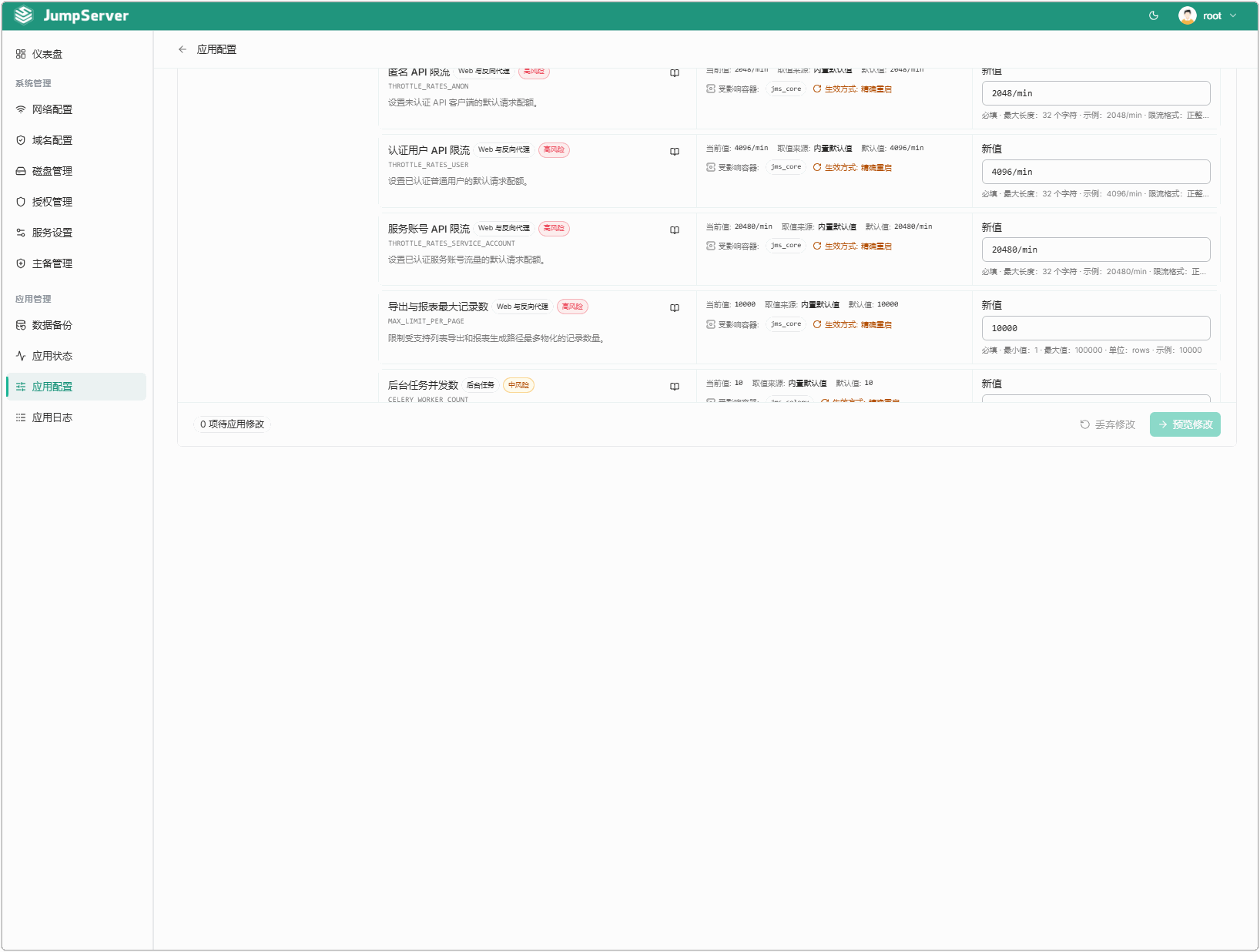Click the JumpServer logo icon
The image size is (1260, 952).
point(24,15)
